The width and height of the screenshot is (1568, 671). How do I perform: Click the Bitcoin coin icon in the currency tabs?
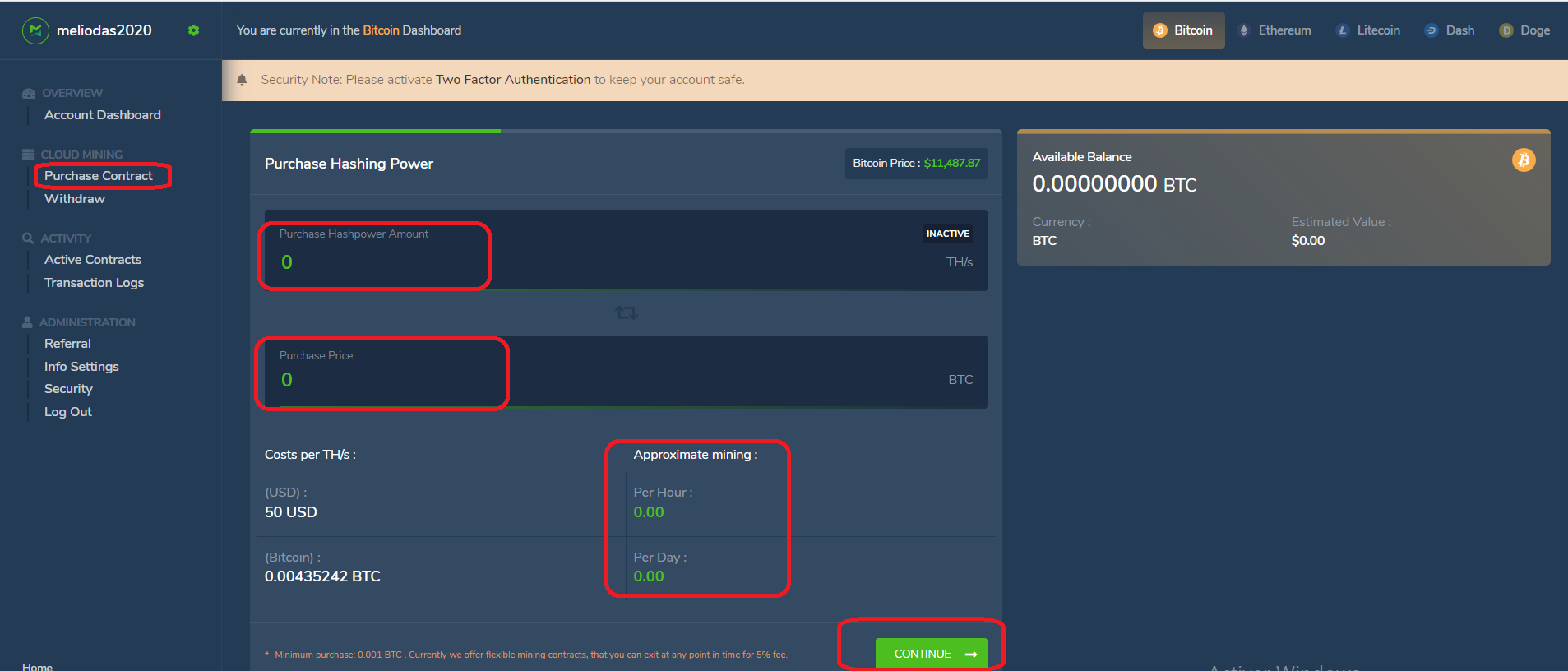1160,30
